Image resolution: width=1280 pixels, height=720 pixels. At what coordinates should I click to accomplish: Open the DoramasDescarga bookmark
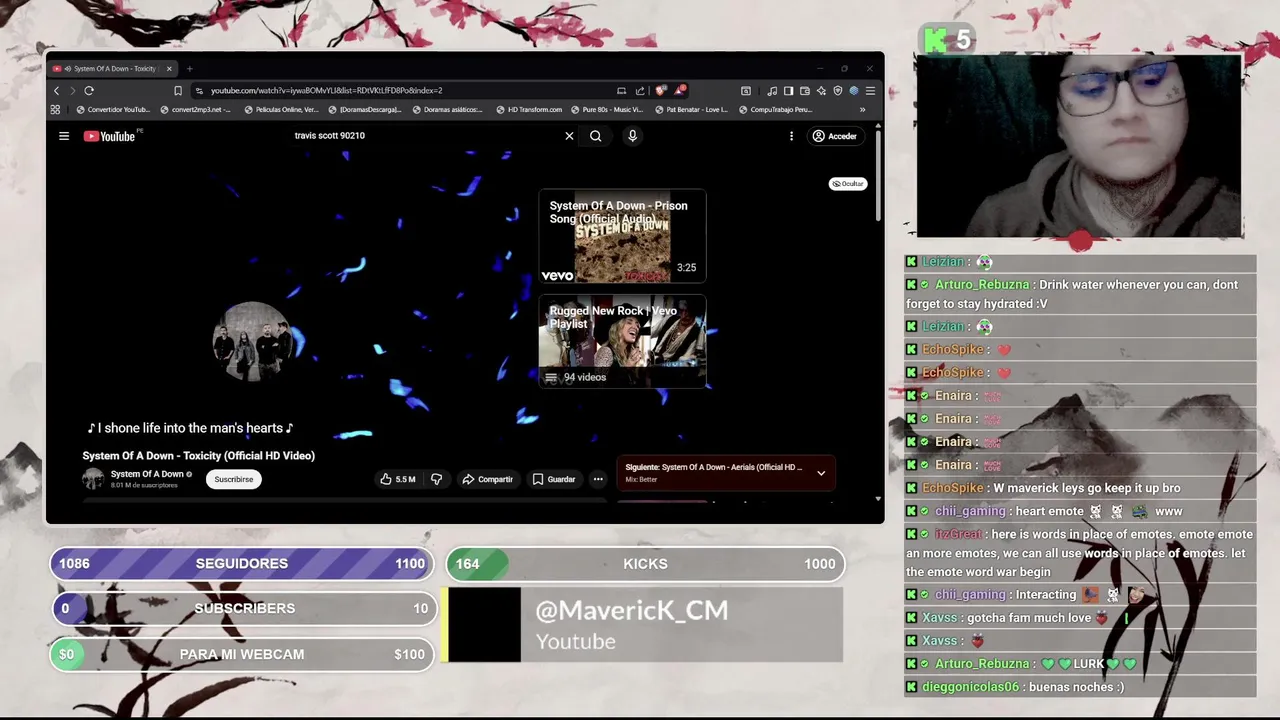(x=365, y=110)
